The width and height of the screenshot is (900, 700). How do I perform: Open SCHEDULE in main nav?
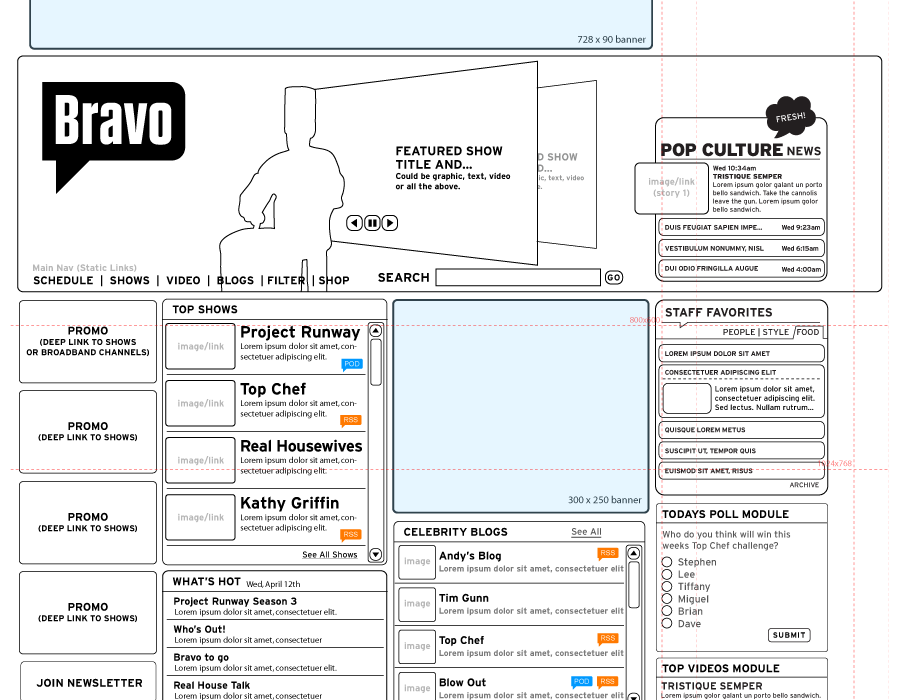(63, 281)
